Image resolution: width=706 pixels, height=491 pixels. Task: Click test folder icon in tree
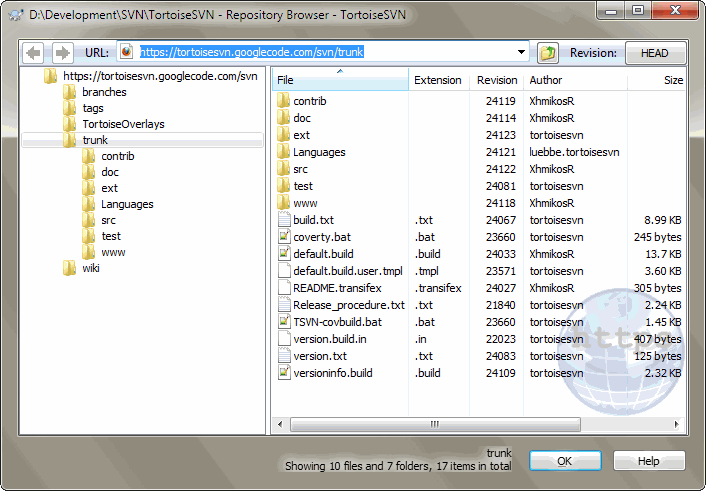88,236
